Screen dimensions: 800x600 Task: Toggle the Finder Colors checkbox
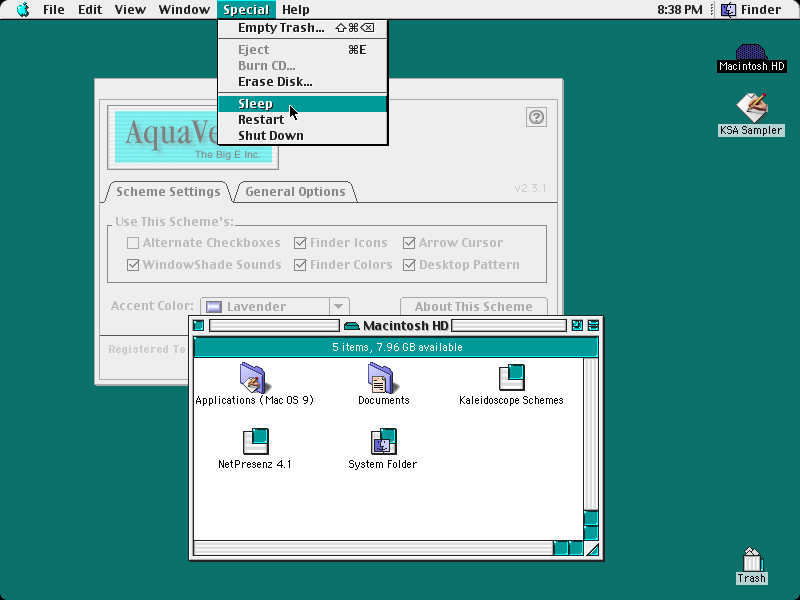[300, 265]
